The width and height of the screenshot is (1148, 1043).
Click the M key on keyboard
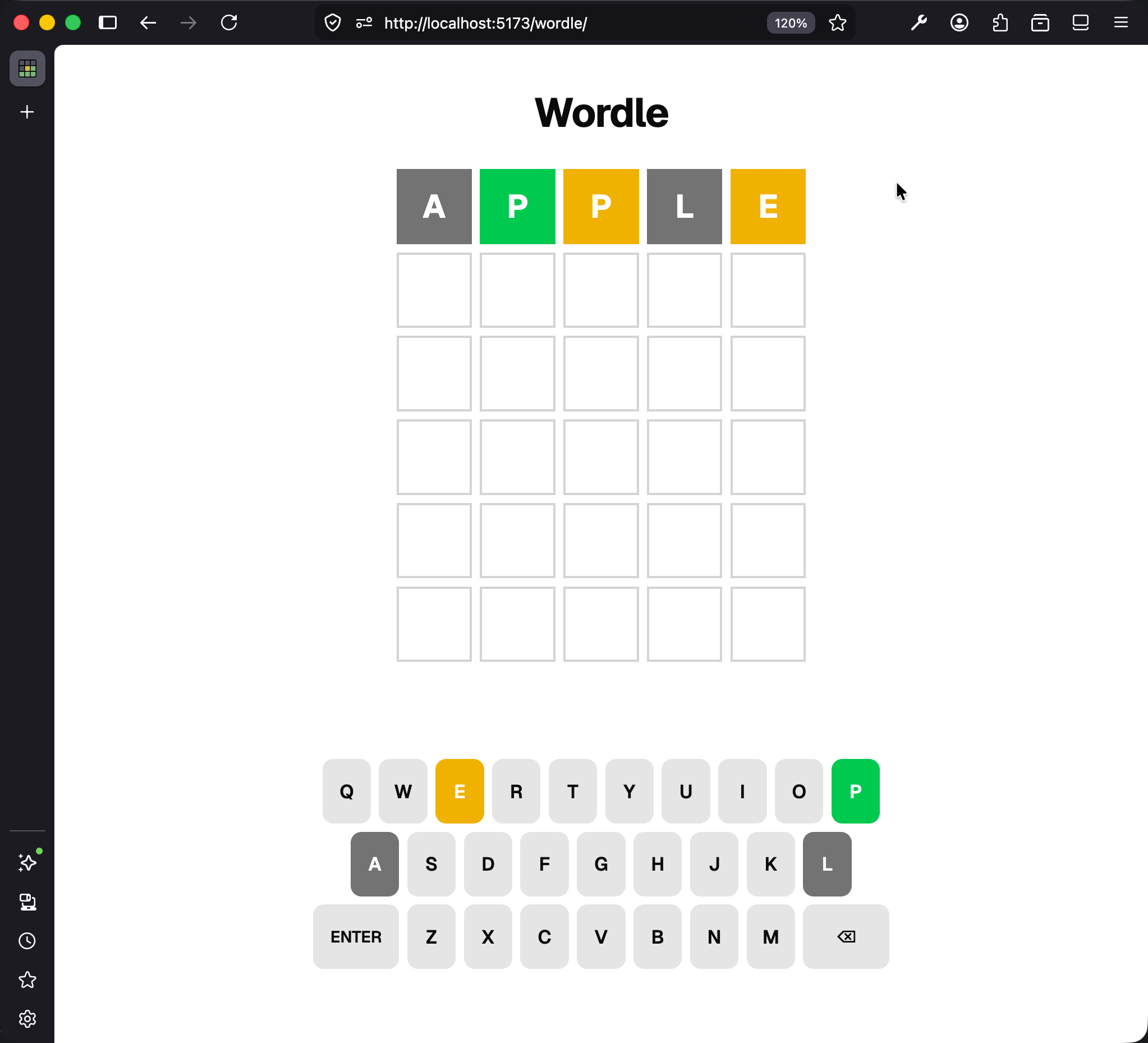point(770,936)
